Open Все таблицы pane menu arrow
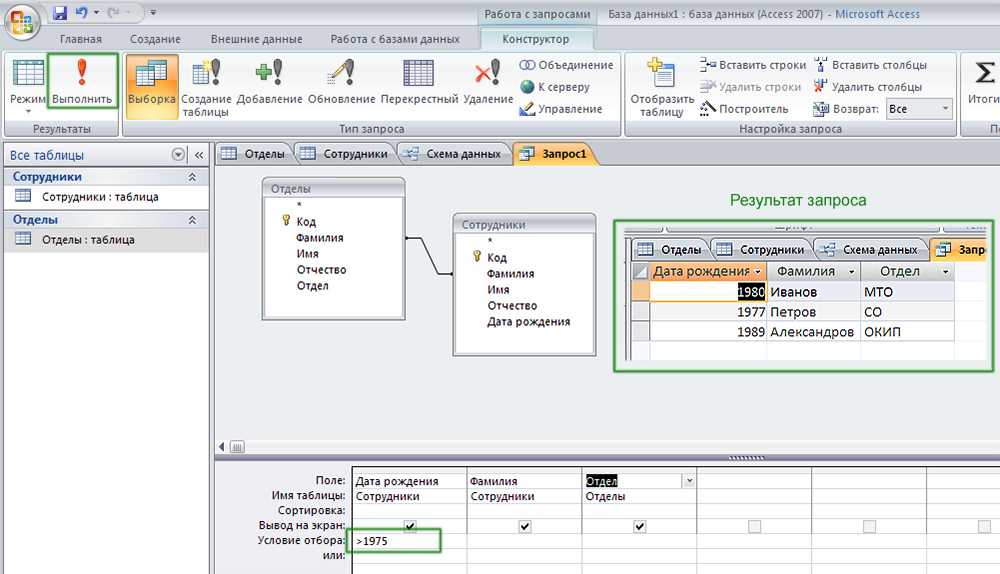This screenshot has height=574, width=1000. [178, 155]
